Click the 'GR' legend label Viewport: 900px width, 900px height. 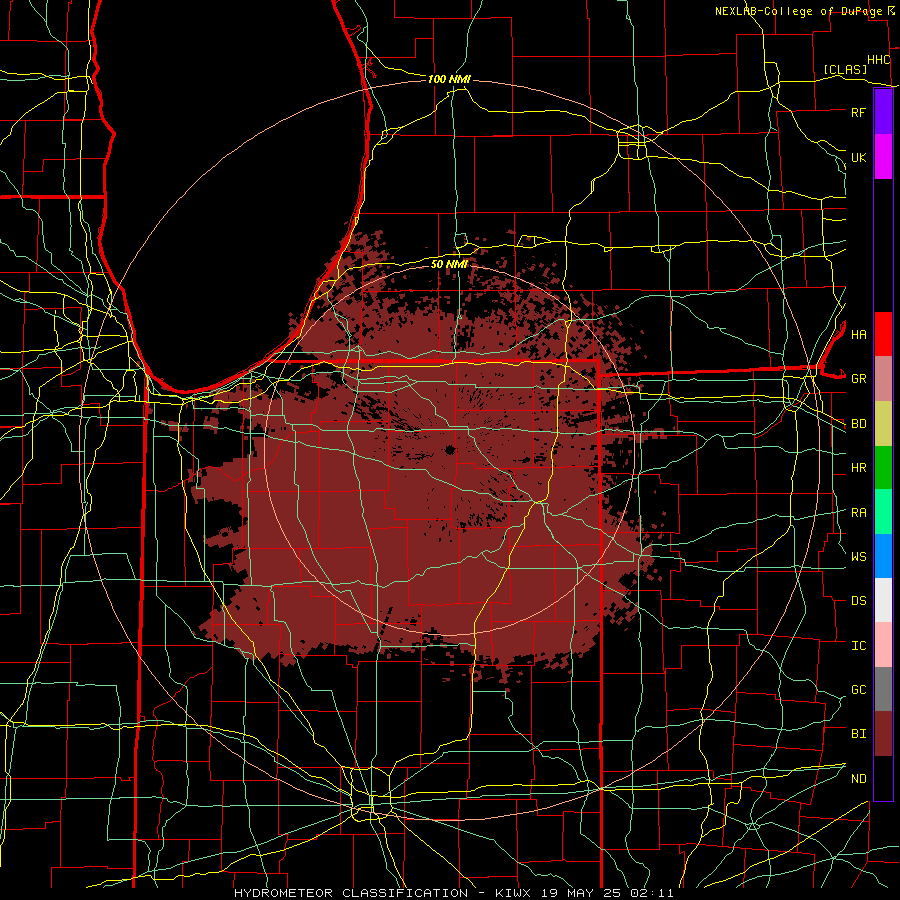[858, 379]
